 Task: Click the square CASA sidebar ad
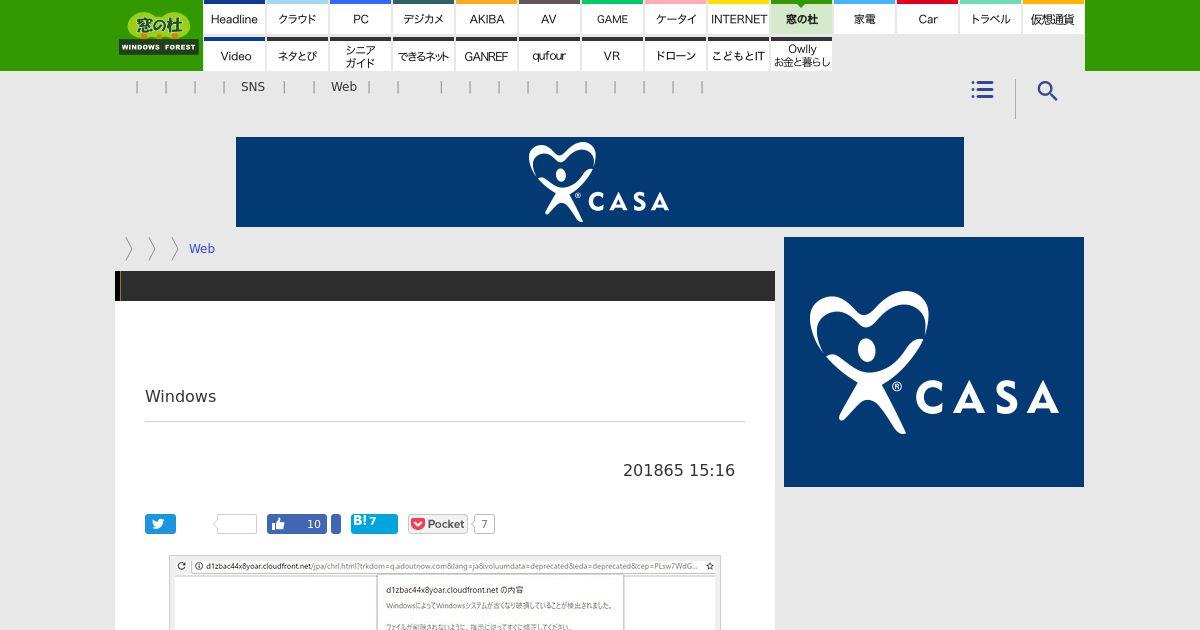pos(934,362)
